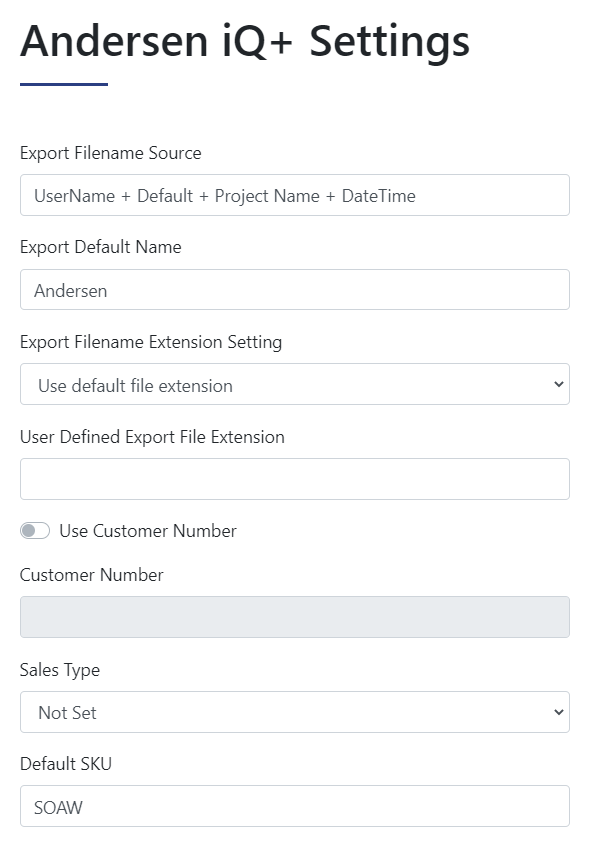
Task: Open the Export Filename Extension Setting dropdown
Action: (294, 384)
